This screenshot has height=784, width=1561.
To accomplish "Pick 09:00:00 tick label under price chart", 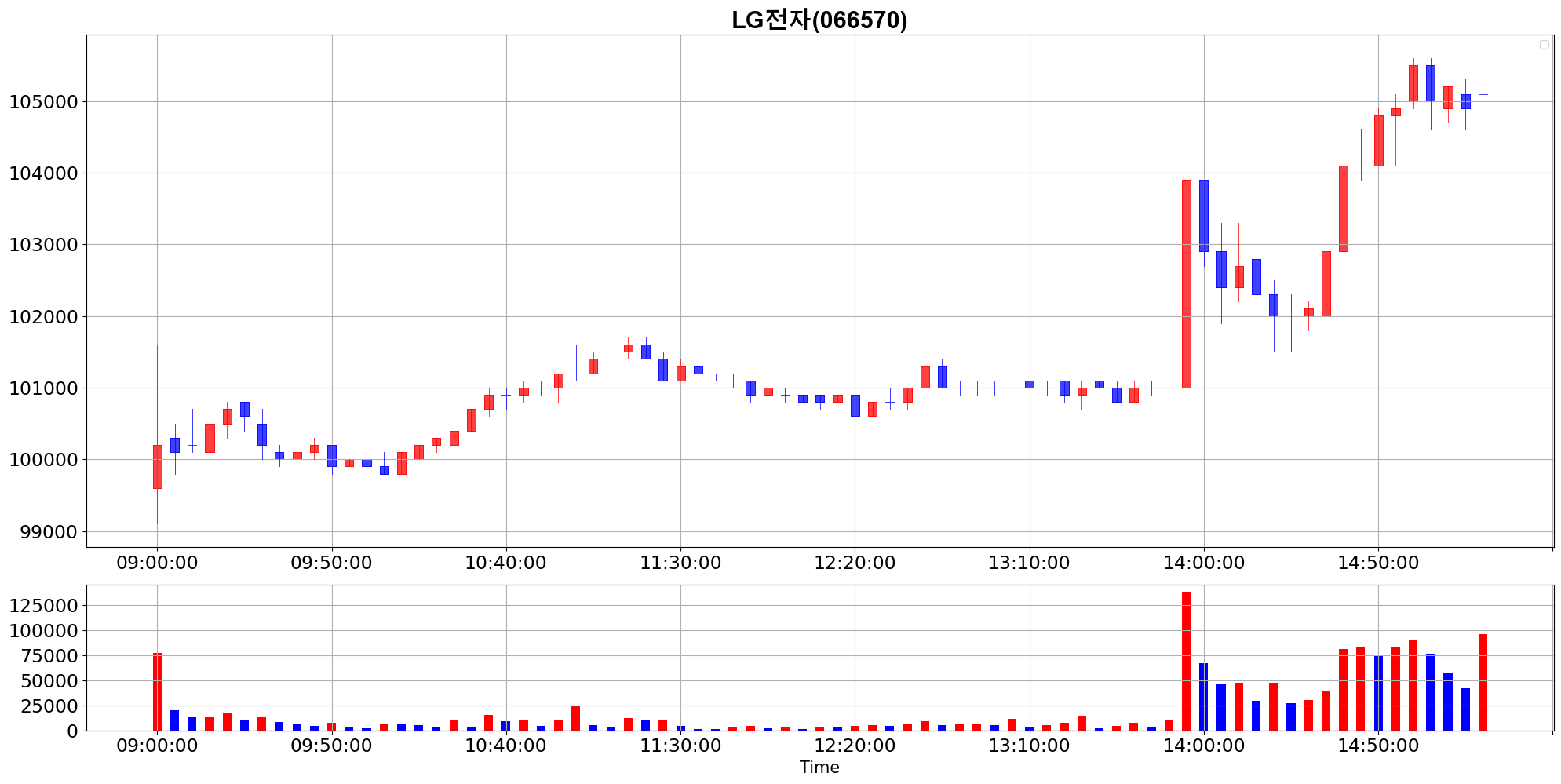I will (157, 563).
